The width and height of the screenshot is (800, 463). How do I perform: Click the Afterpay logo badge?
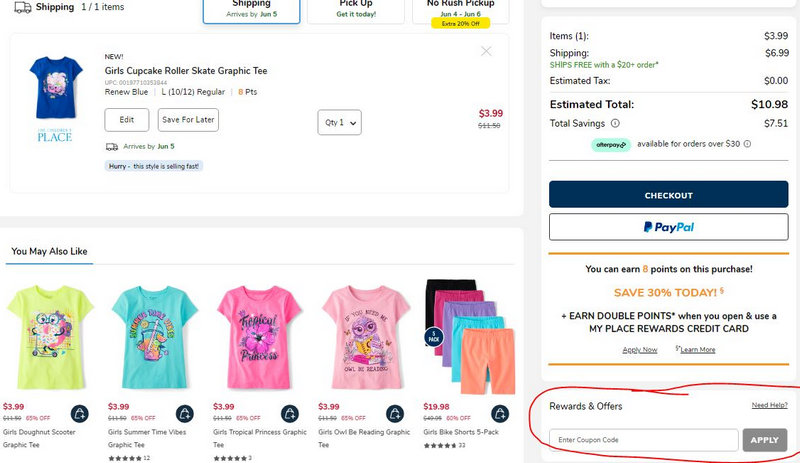[x=611, y=144]
